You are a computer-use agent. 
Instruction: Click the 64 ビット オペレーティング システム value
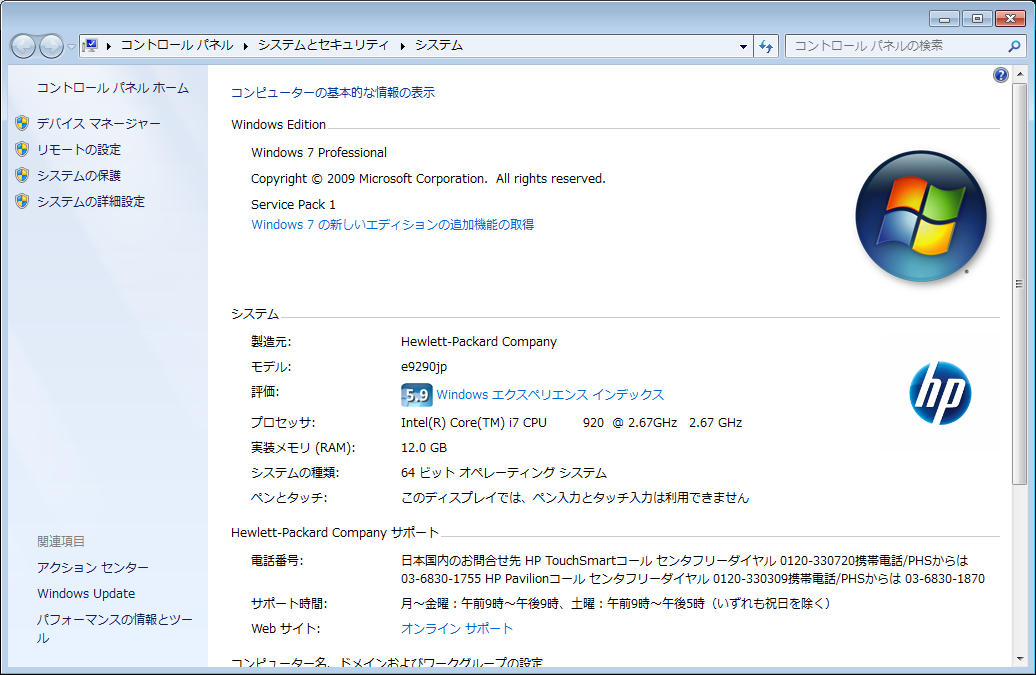pyautogui.click(x=503, y=473)
